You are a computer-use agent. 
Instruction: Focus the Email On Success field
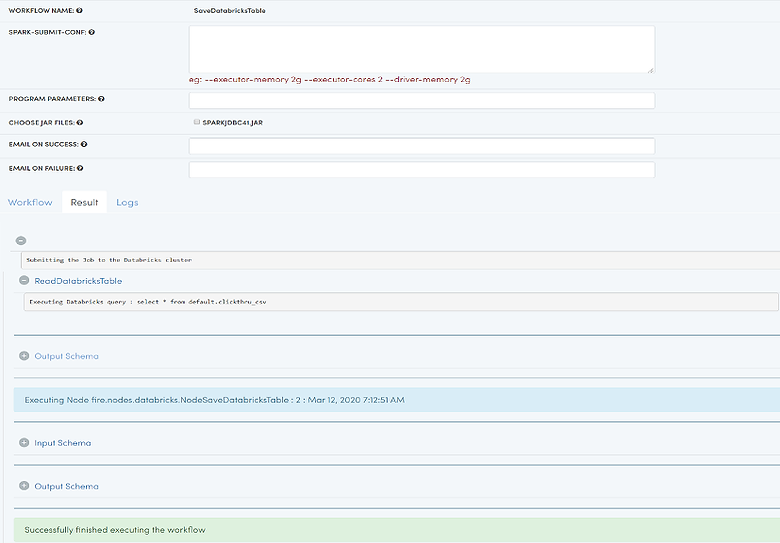pyautogui.click(x=422, y=146)
